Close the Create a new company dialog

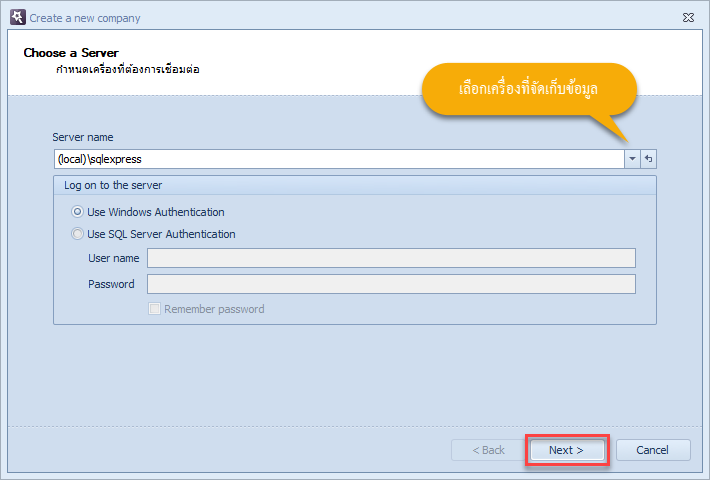point(688,18)
